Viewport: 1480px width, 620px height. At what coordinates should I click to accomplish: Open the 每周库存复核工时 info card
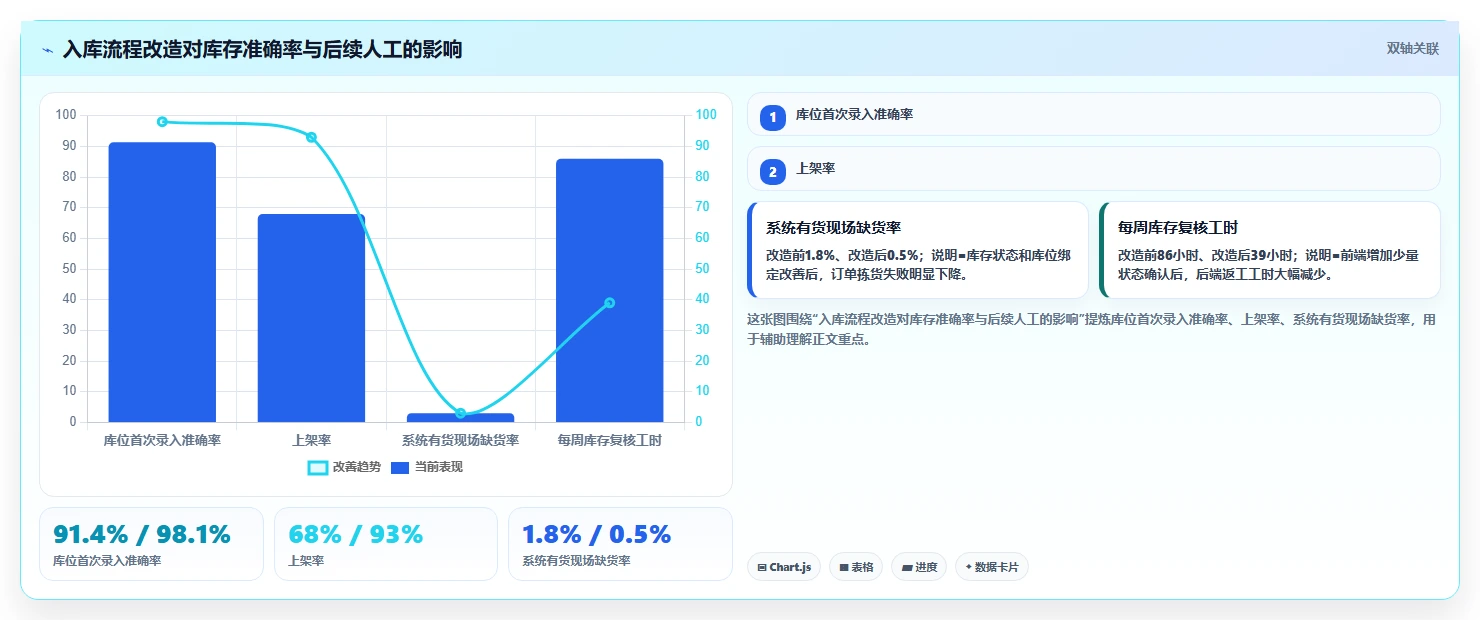[x=1270, y=250]
